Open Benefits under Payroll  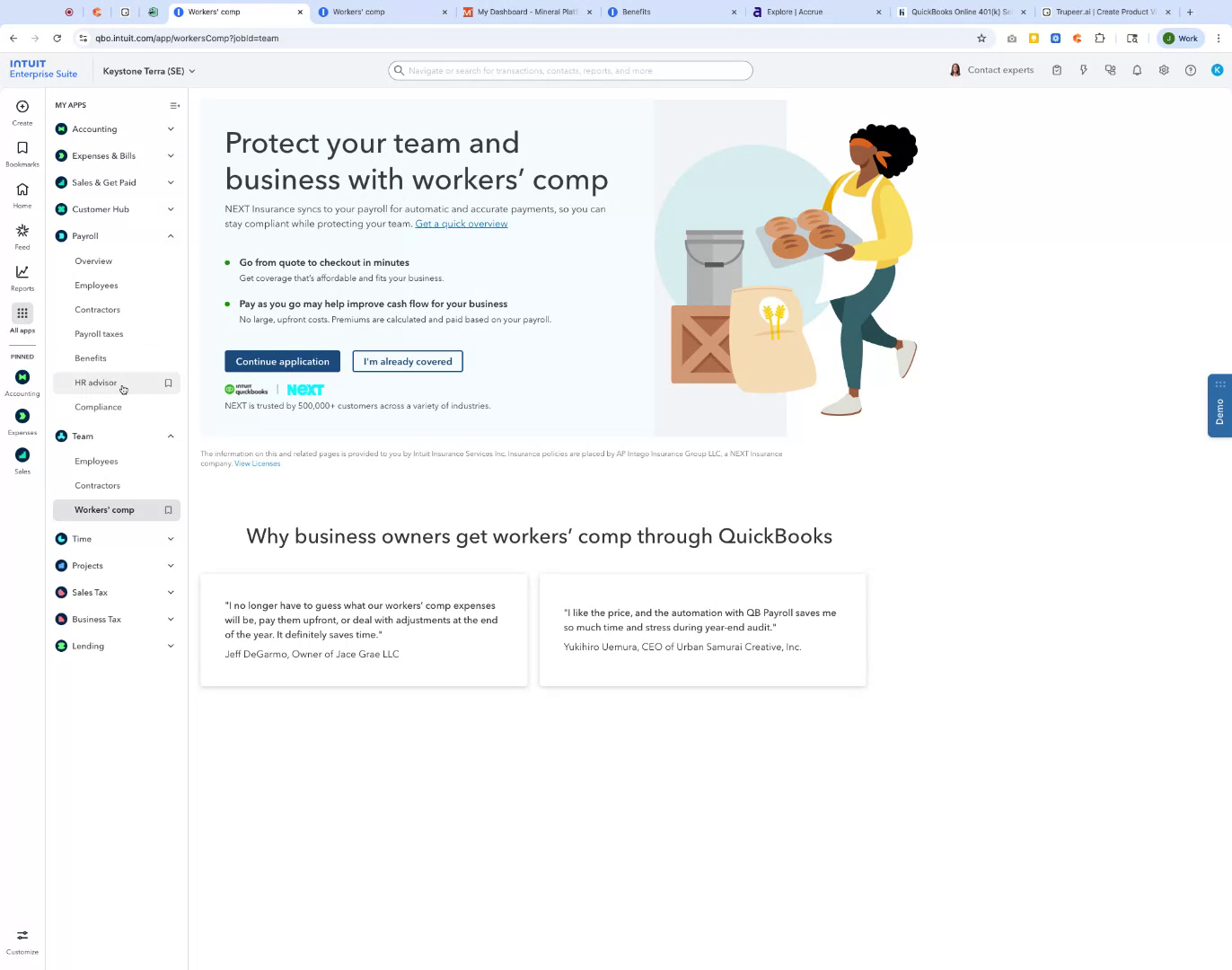point(91,358)
